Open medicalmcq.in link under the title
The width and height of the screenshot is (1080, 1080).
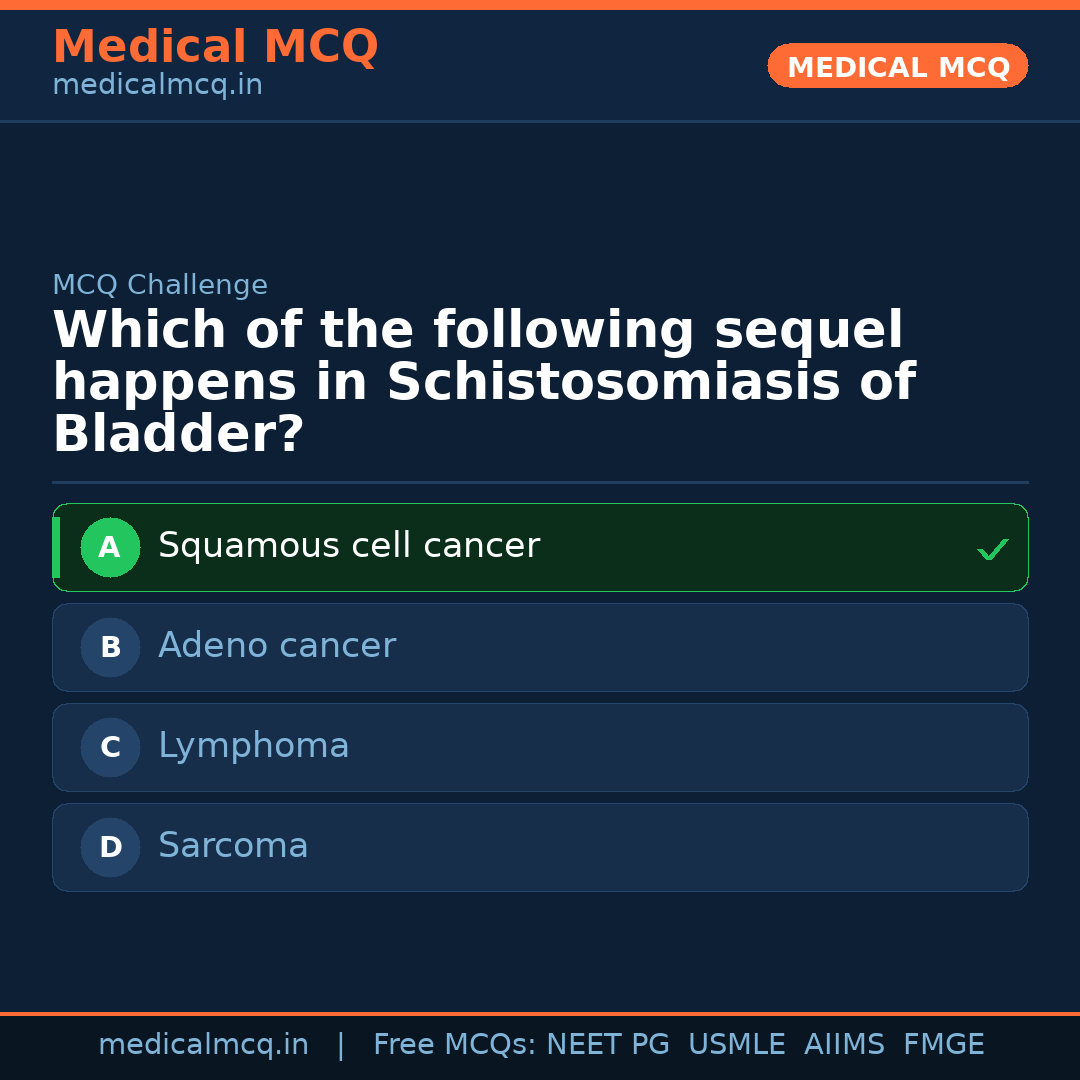[157, 86]
